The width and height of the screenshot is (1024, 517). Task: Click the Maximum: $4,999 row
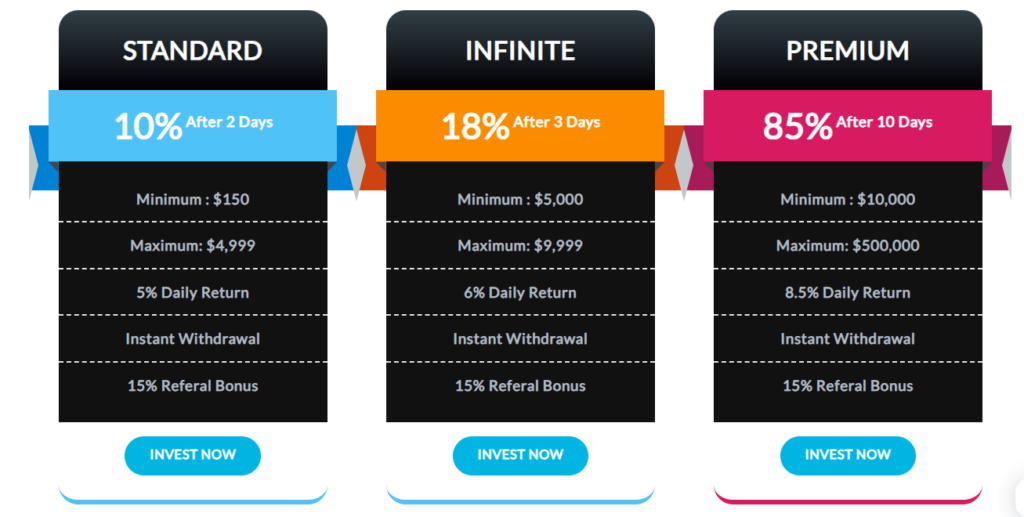(x=193, y=245)
